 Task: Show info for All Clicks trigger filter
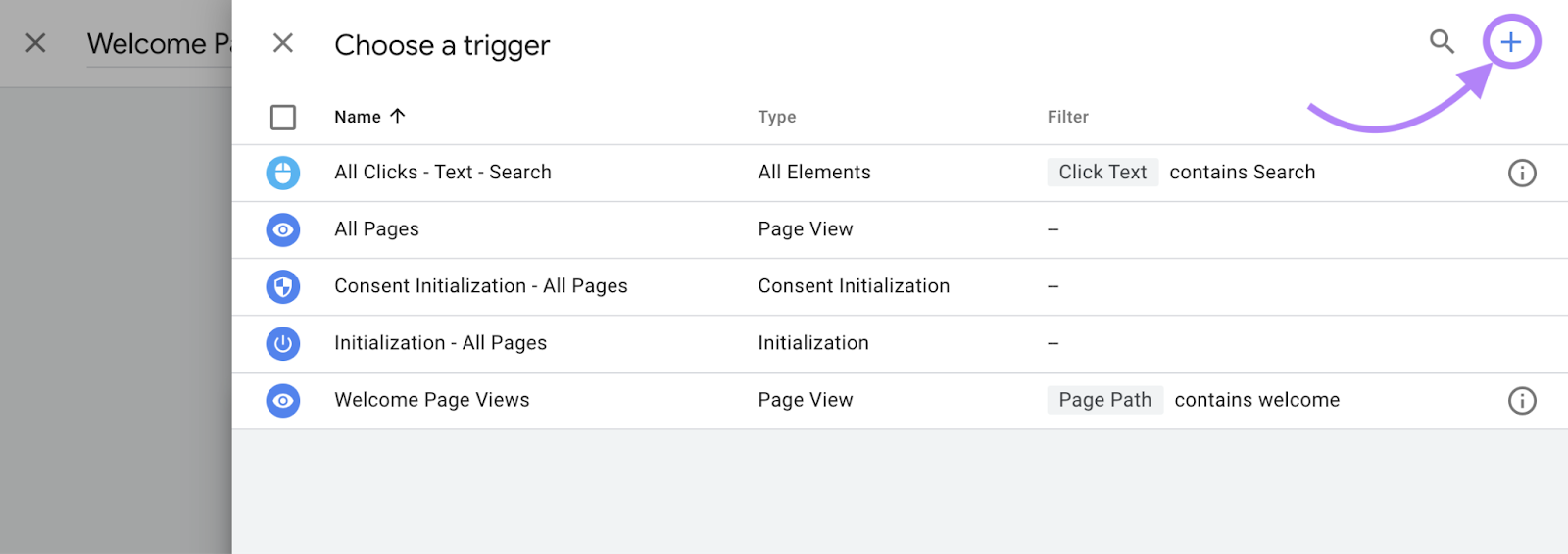click(x=1521, y=174)
